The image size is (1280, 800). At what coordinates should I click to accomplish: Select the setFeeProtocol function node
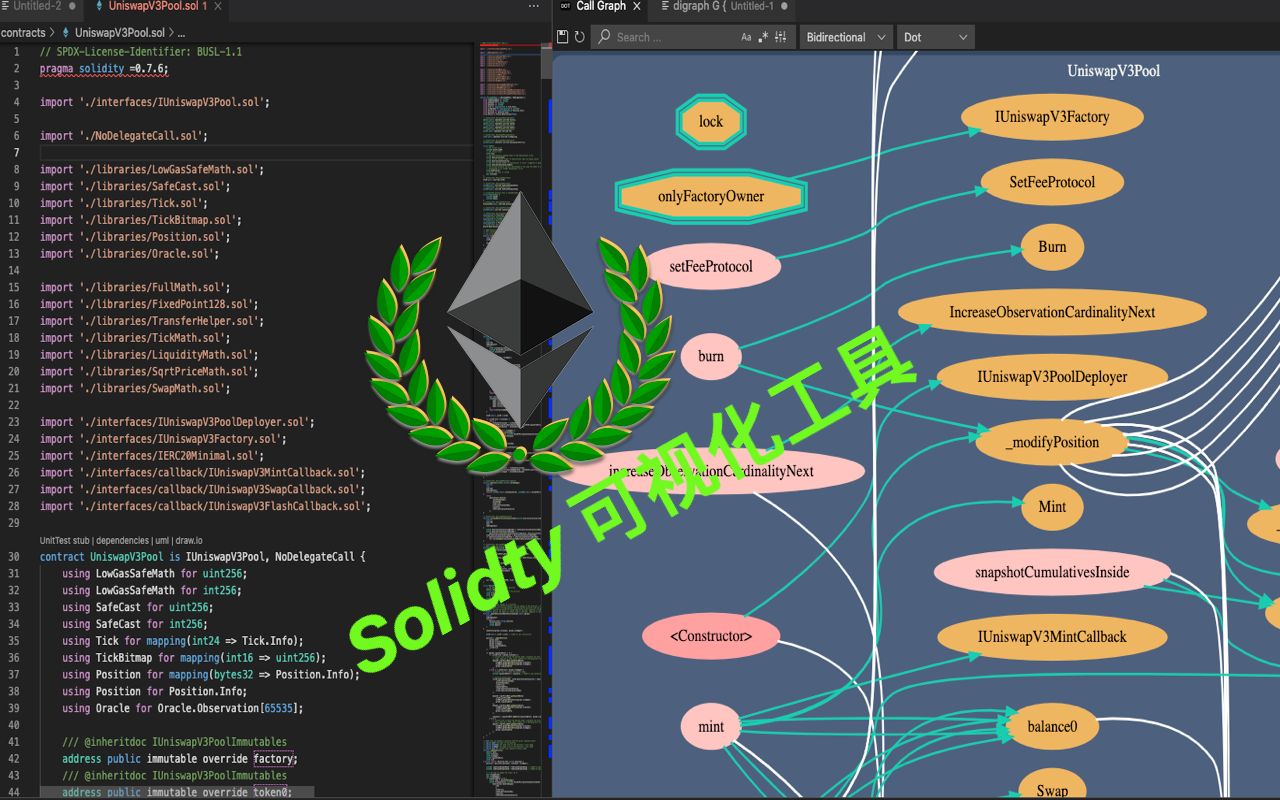(711, 267)
